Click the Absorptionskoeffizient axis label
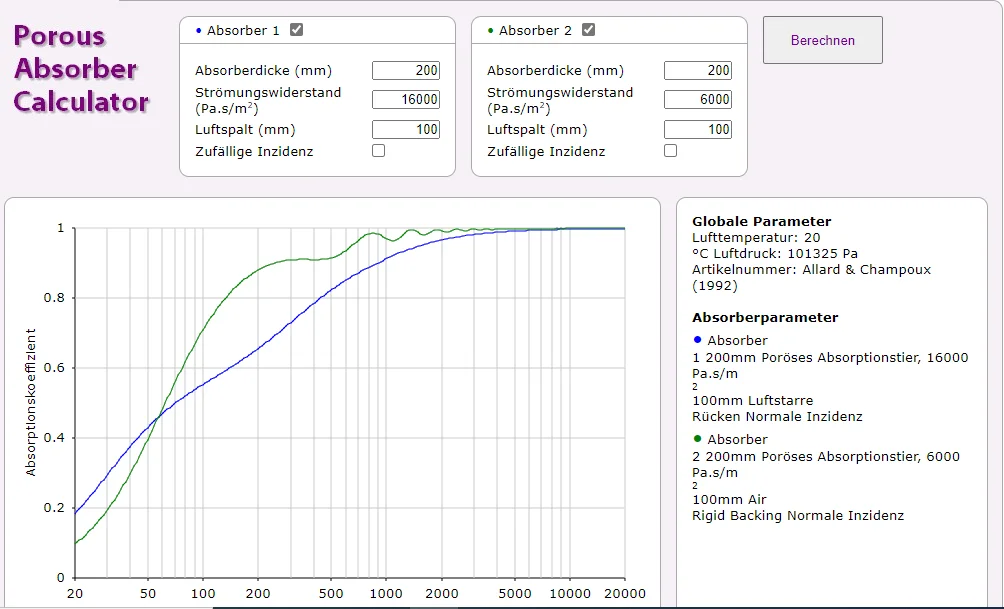The width and height of the screenshot is (1004, 609). (31, 402)
